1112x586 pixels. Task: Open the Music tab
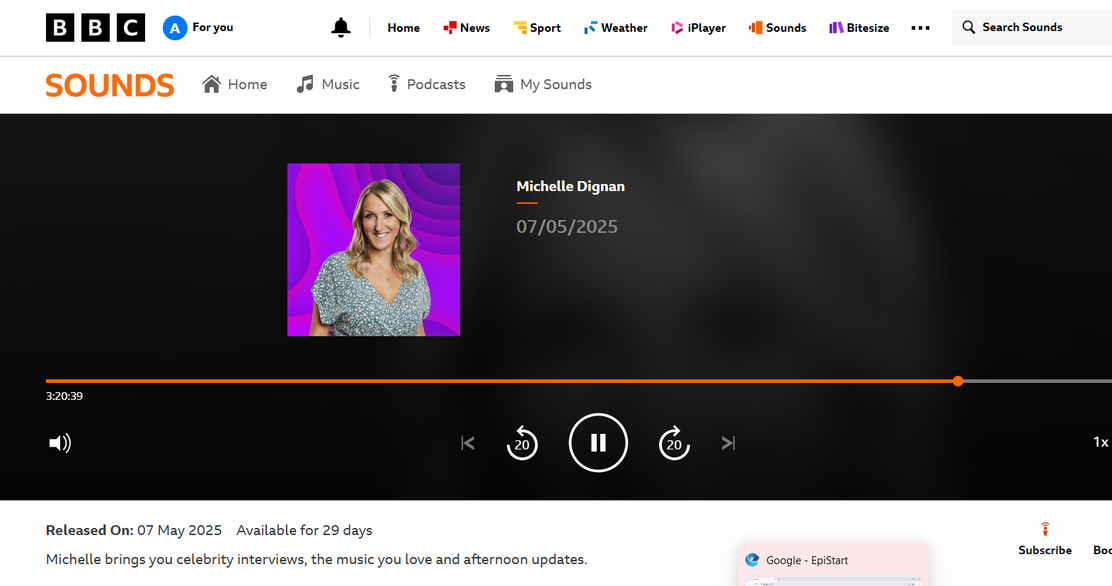click(328, 84)
